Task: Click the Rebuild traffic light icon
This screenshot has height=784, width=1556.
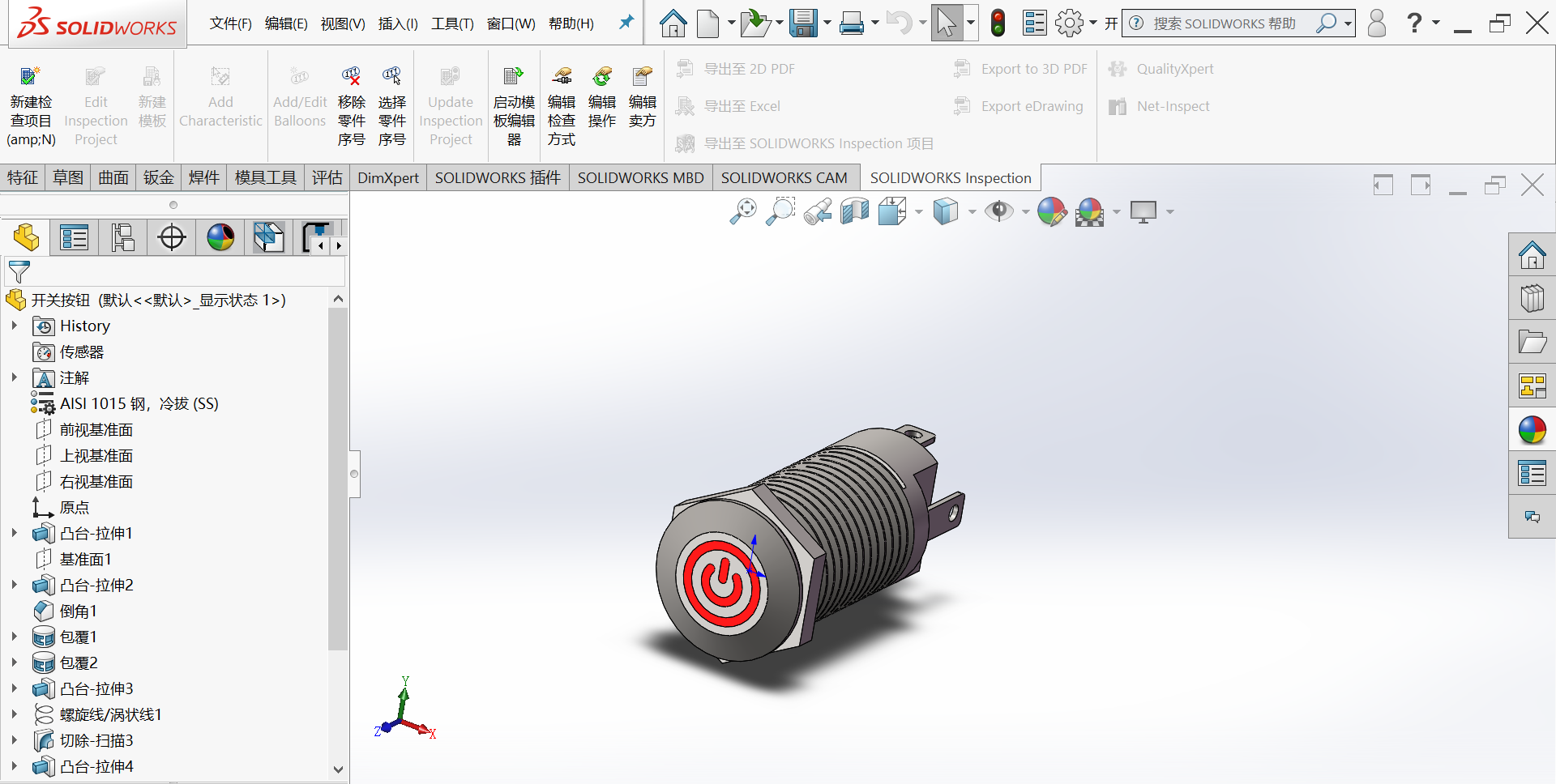Action: pyautogui.click(x=998, y=23)
